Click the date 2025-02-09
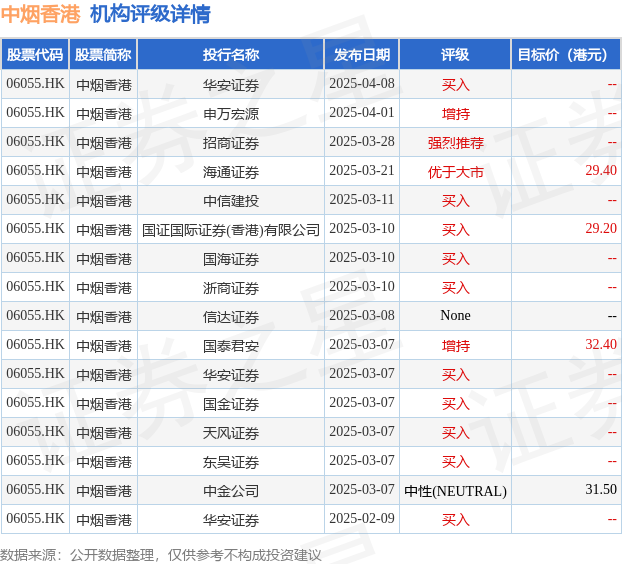 [x=362, y=518]
